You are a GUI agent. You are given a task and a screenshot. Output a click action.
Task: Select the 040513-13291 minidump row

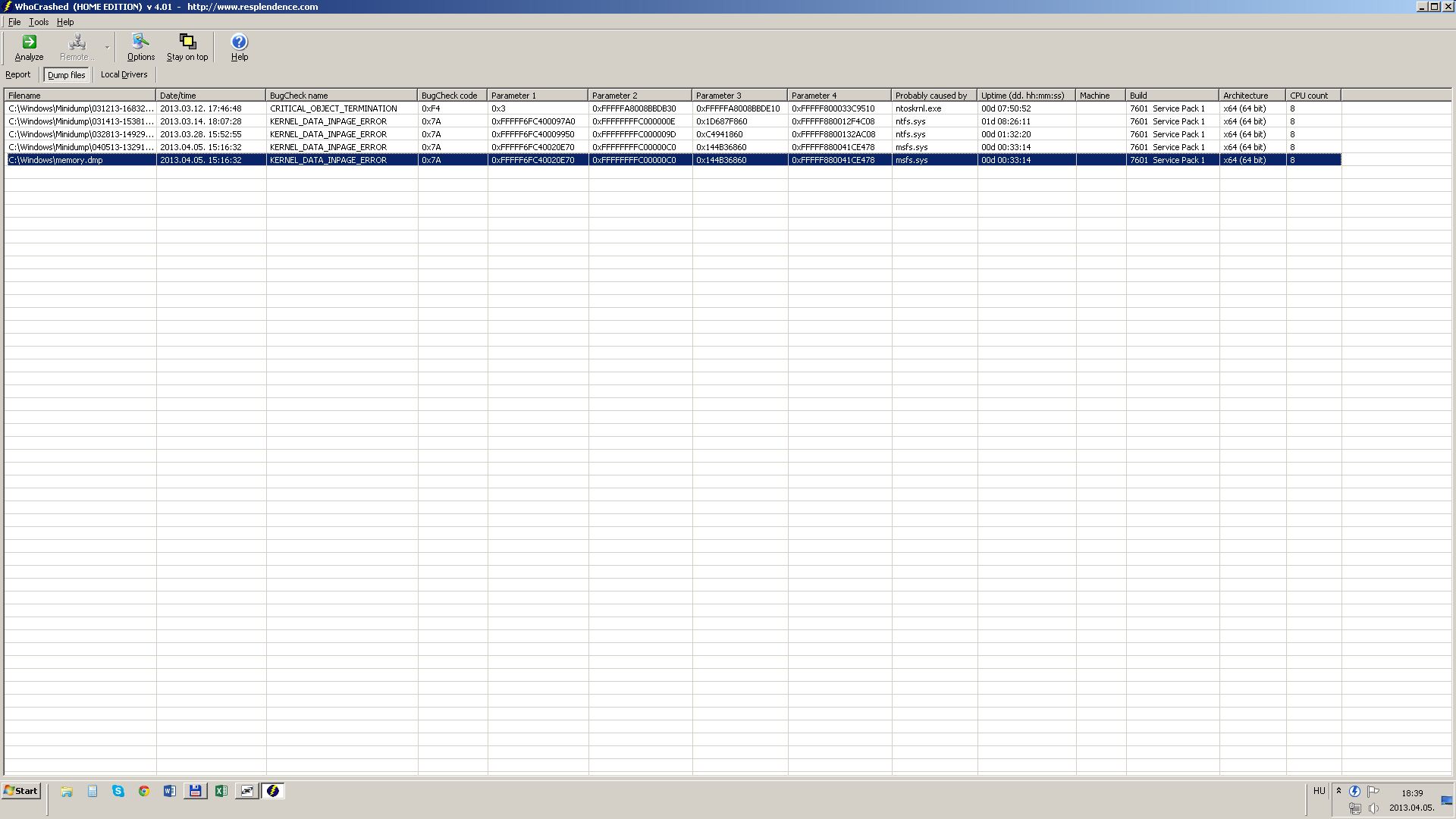[x=673, y=147]
